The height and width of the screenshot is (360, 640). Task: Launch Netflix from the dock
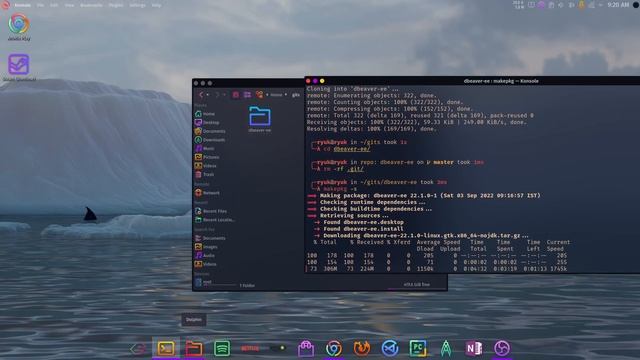click(x=250, y=348)
